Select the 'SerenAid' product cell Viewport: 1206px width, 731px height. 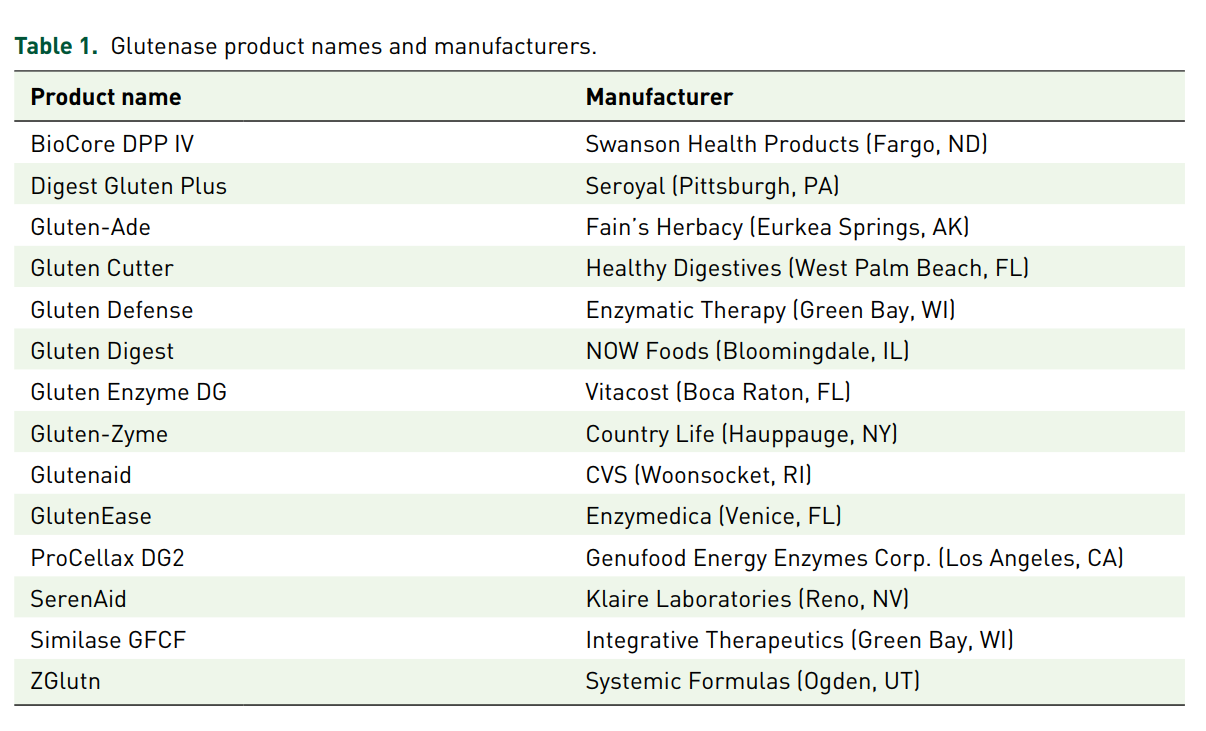(x=79, y=599)
